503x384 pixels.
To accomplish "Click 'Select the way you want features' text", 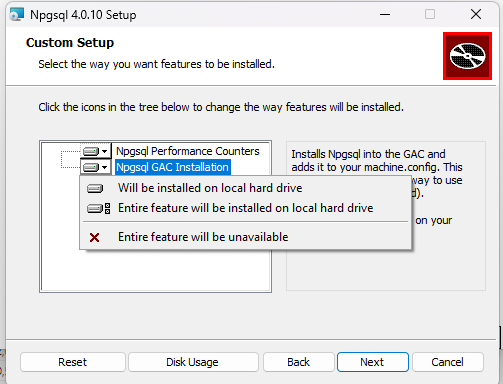I will click(x=156, y=64).
